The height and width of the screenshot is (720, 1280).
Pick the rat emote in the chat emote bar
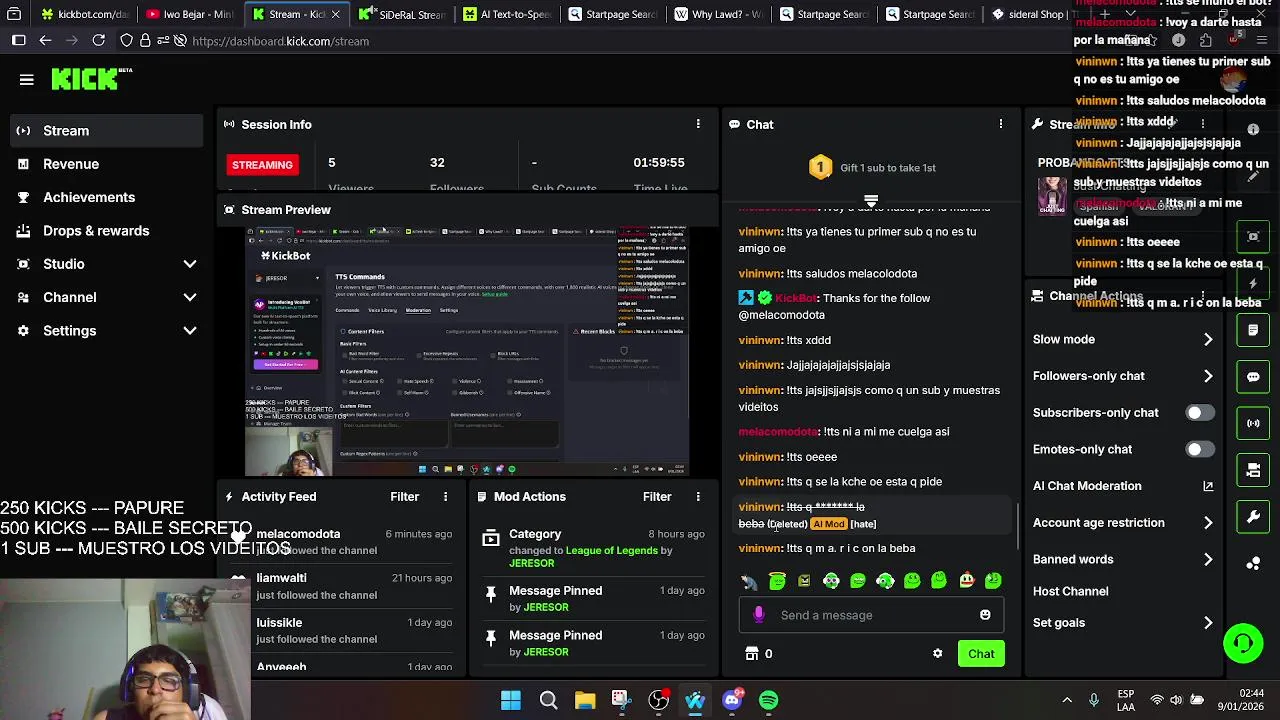pos(750,580)
